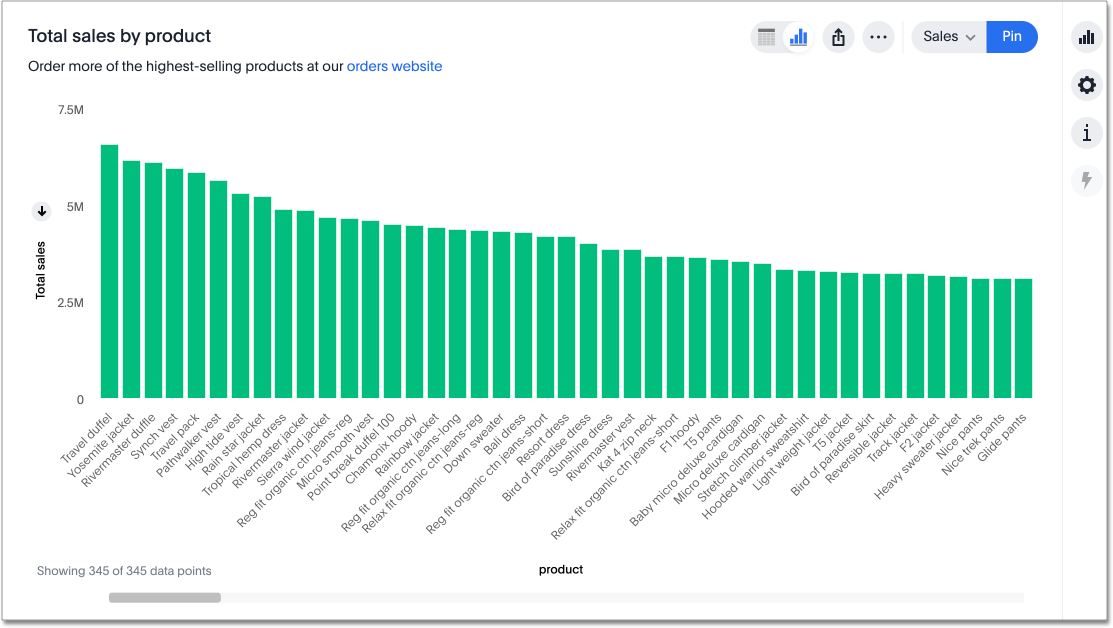
Task: Click the lightning bolt icon
Action: point(1086,180)
